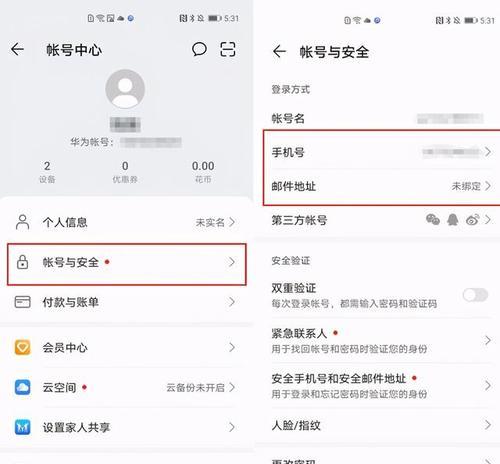Tap the 设置家人共享 family icon
The height and width of the screenshot is (464, 500).
coord(23,427)
